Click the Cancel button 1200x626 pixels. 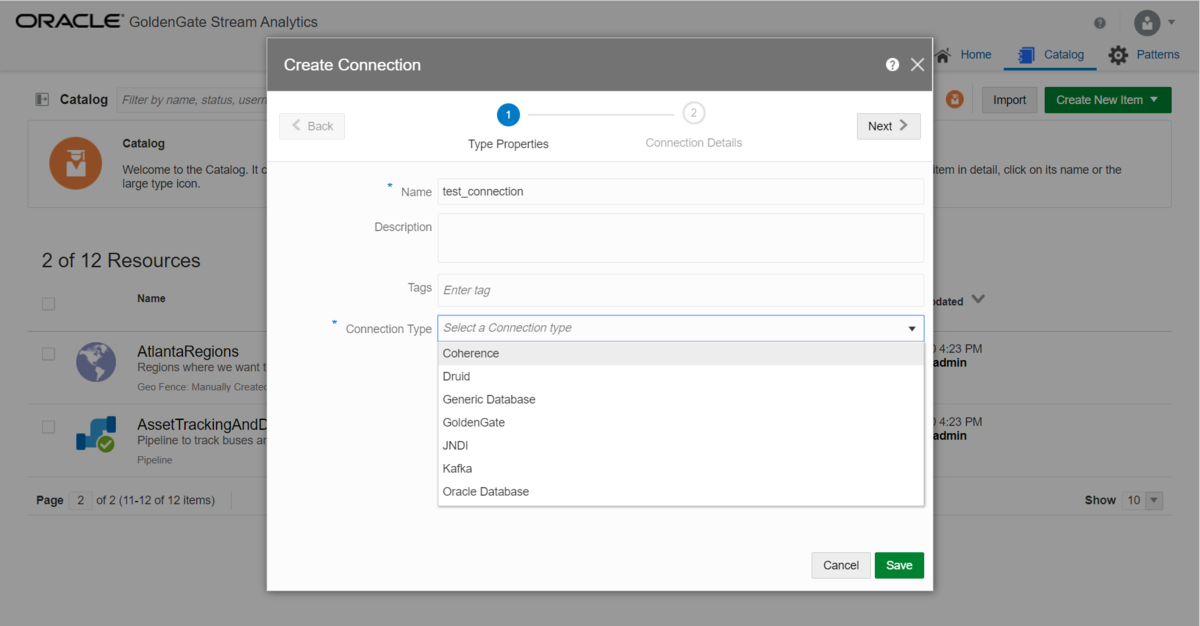tap(841, 565)
